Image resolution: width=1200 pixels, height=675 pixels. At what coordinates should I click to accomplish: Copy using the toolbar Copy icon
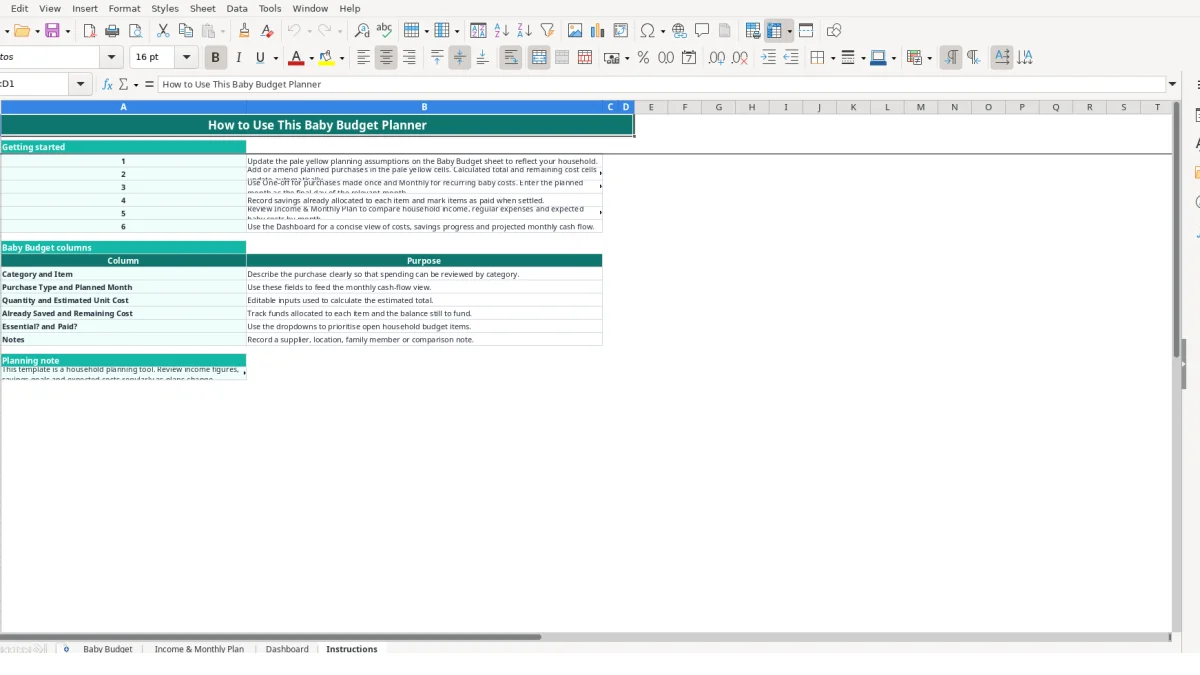click(185, 31)
